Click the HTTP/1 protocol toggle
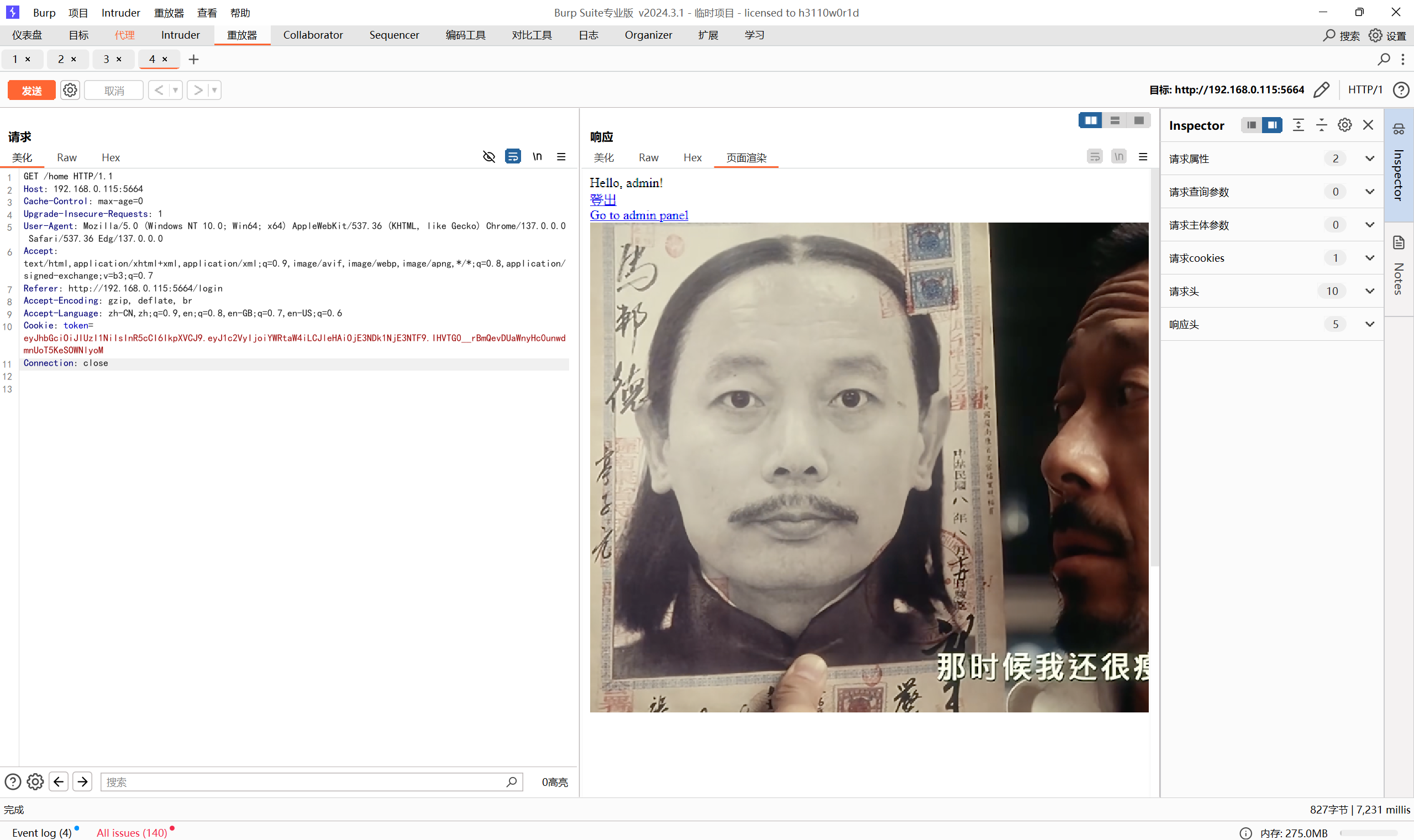 pyautogui.click(x=1365, y=90)
